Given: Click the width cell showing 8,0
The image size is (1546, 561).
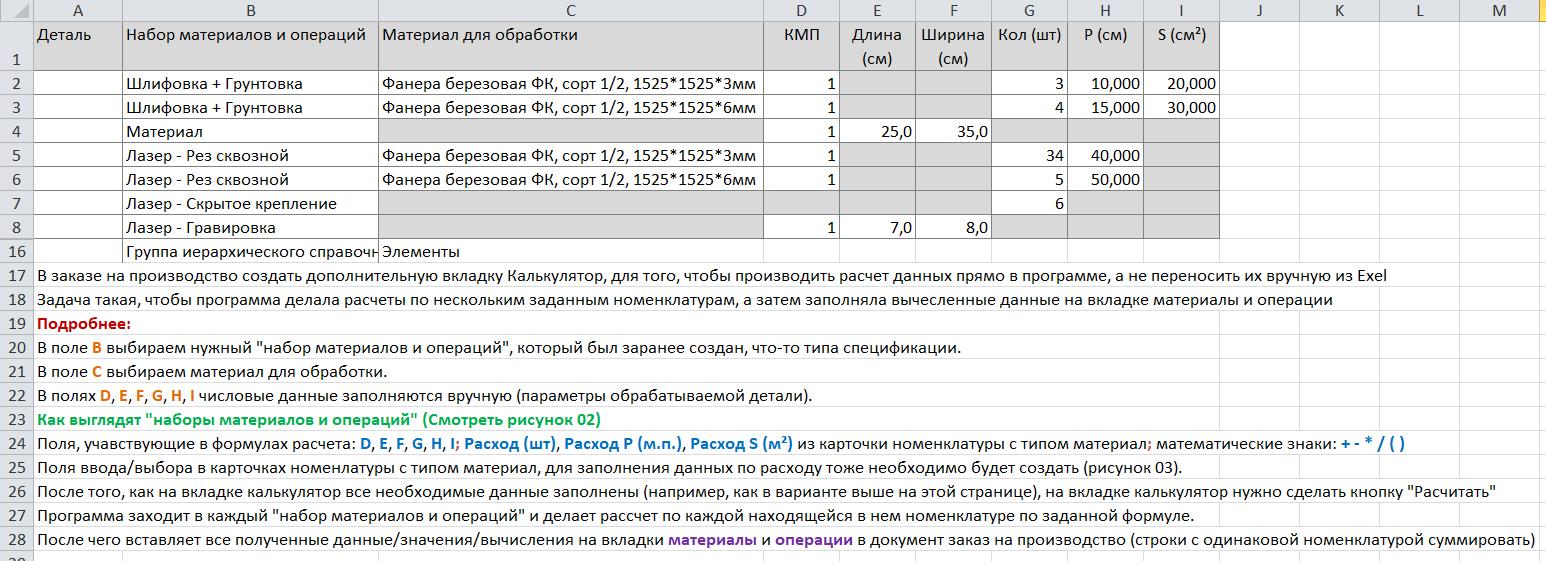Looking at the screenshot, I should (953, 228).
